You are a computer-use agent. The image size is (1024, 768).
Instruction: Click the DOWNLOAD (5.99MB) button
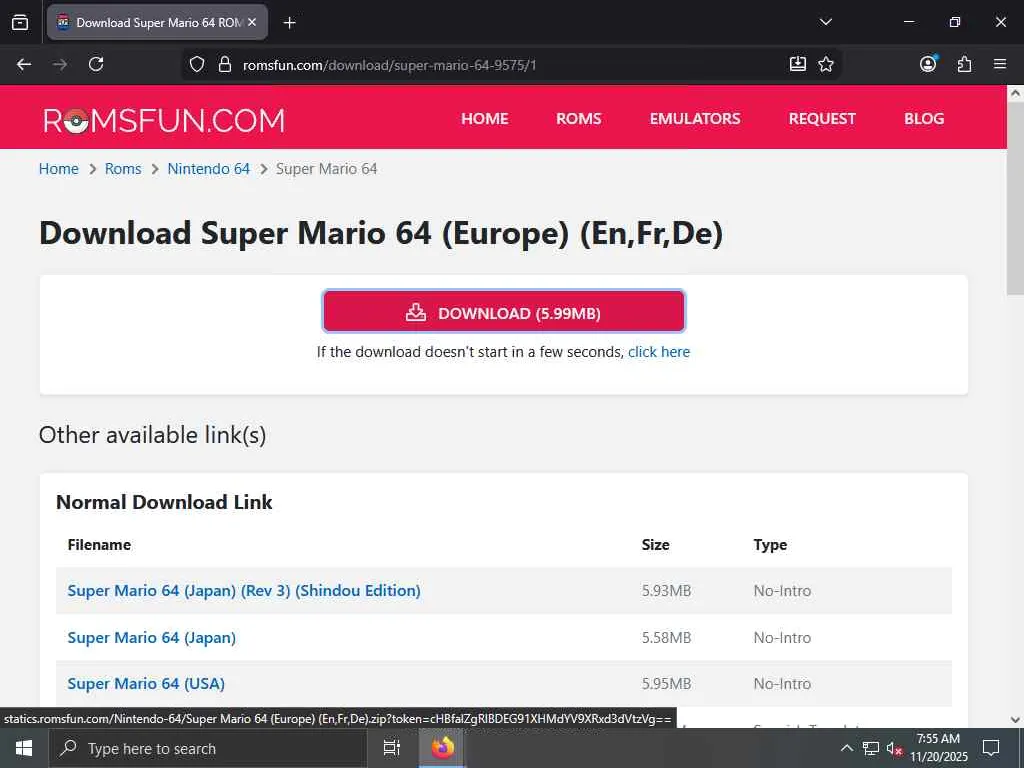504,312
